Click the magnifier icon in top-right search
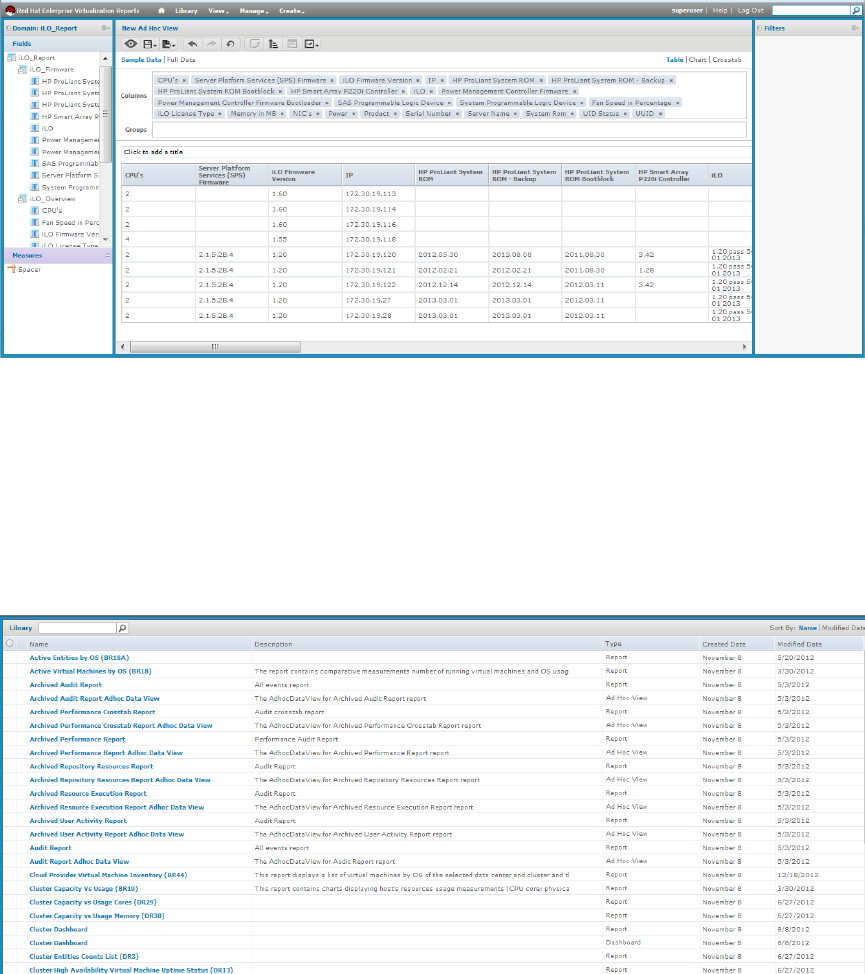The height and width of the screenshot is (974, 865). coord(856,11)
